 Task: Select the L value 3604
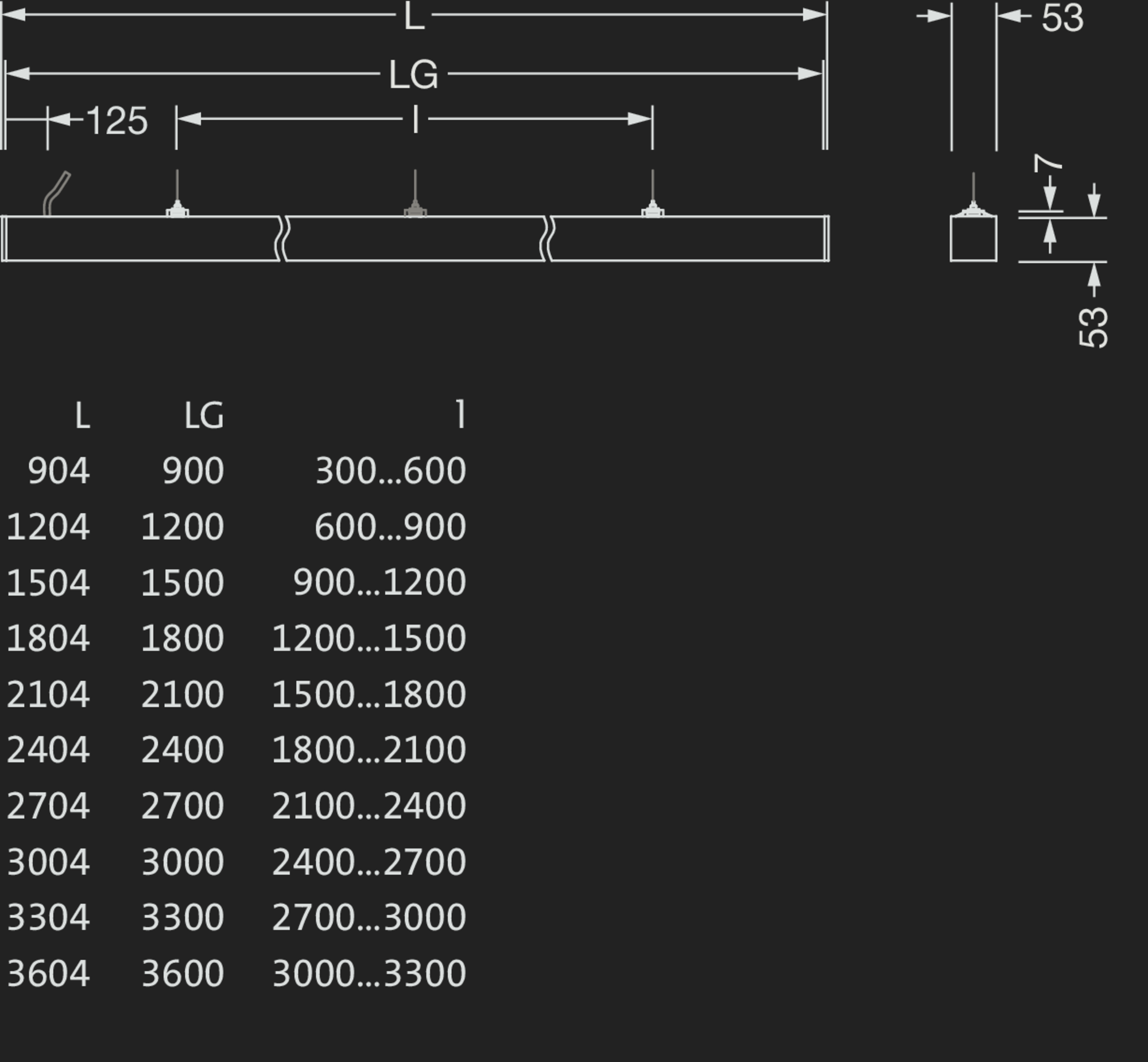[48, 974]
